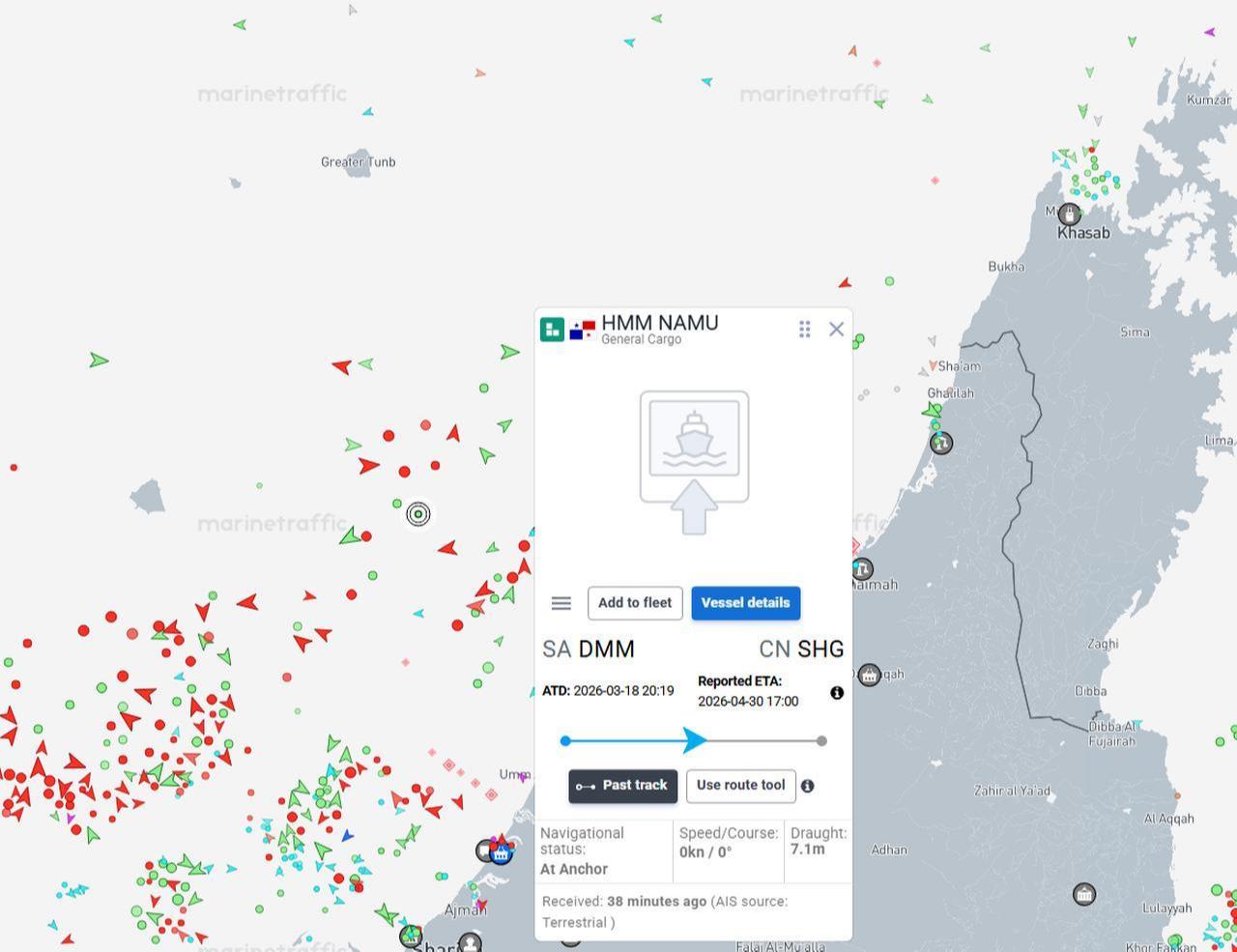Click the purple vessel arrow at top right
1237x952 pixels.
pos(1210,32)
